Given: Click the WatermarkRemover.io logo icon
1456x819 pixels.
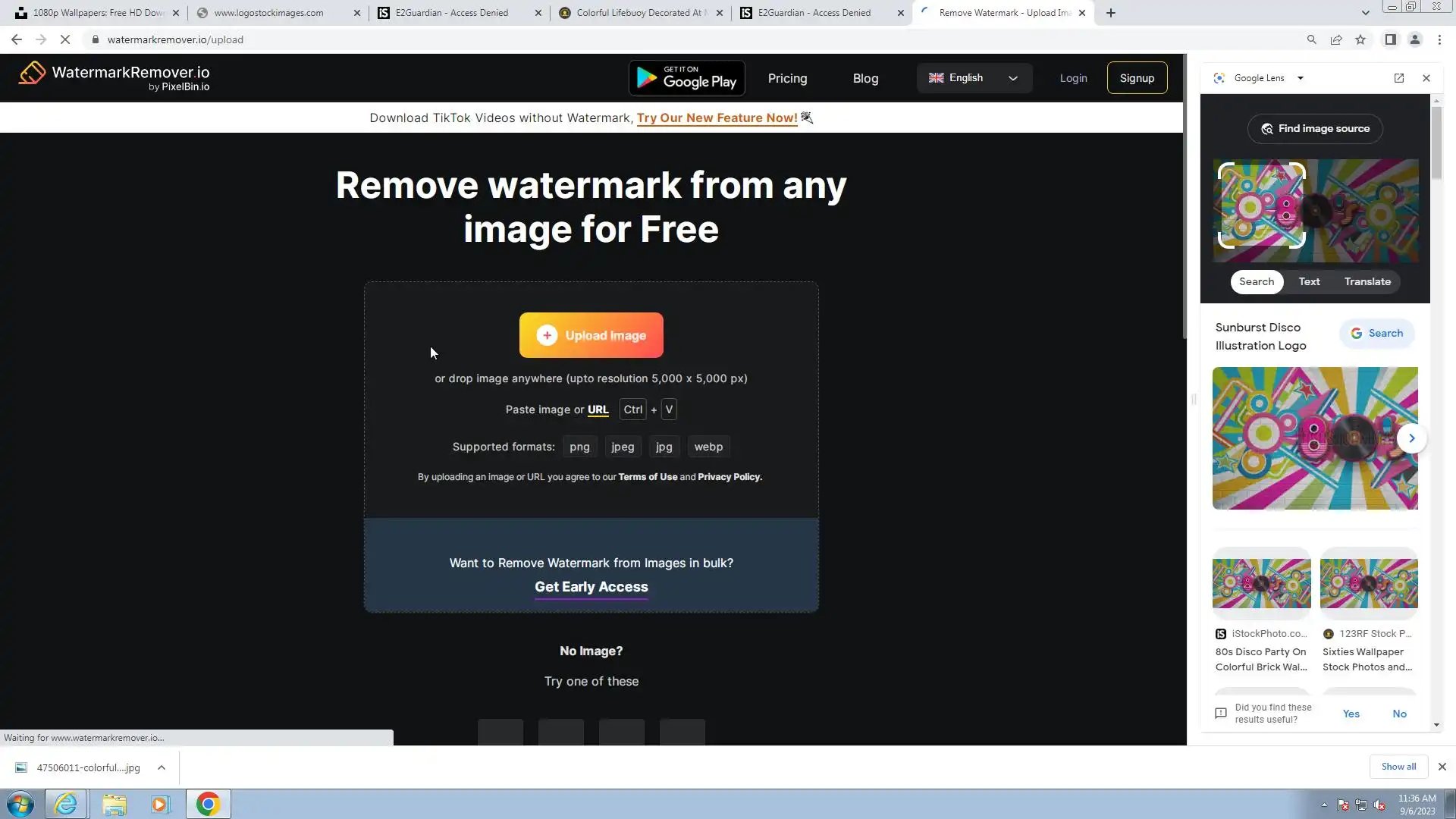Looking at the screenshot, I should [x=32, y=74].
